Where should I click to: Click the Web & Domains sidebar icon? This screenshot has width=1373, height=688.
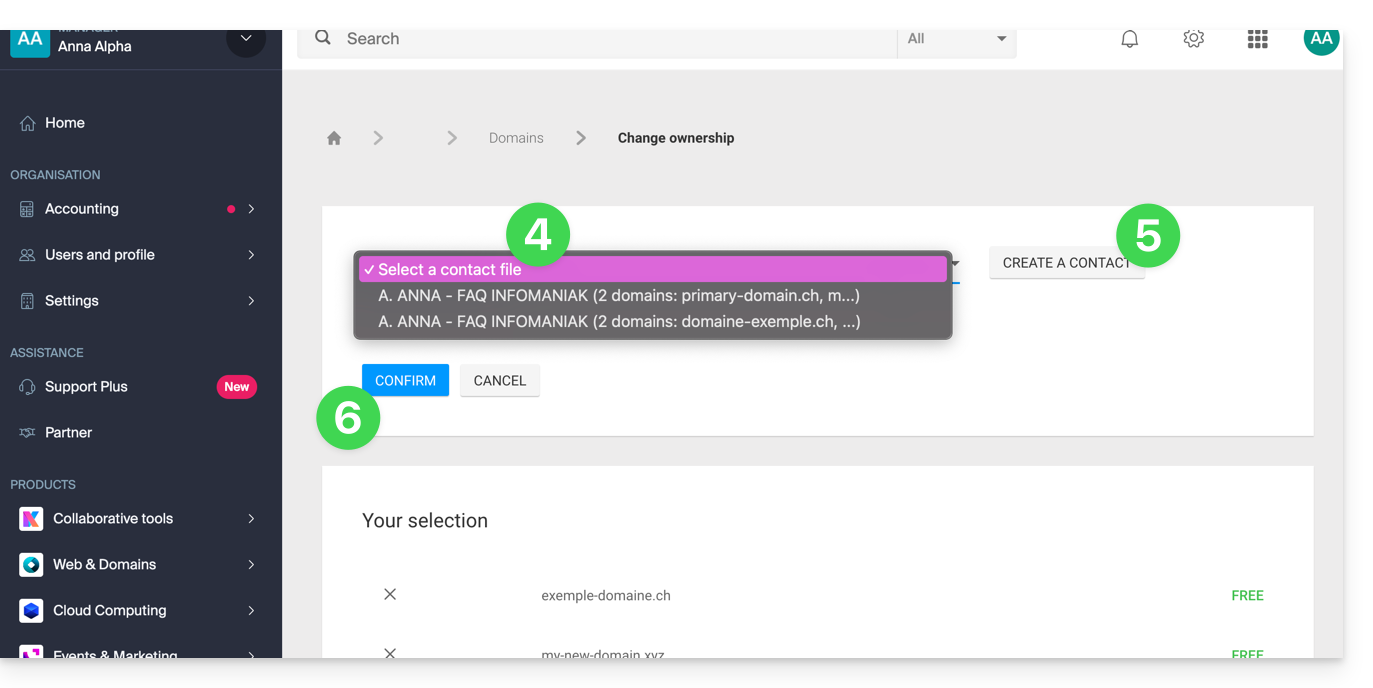tap(31, 565)
